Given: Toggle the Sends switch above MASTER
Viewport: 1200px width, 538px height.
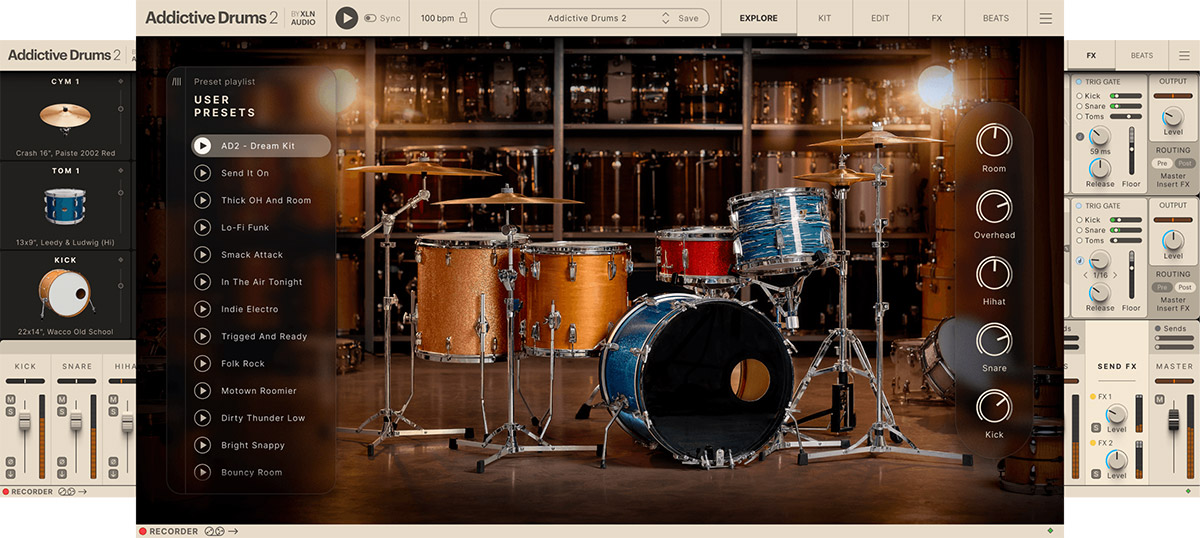Looking at the screenshot, I should [x=1158, y=328].
